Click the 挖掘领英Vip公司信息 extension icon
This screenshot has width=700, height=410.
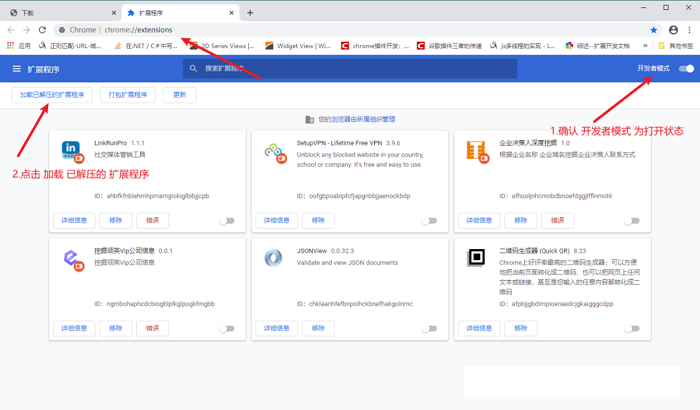click(x=73, y=260)
